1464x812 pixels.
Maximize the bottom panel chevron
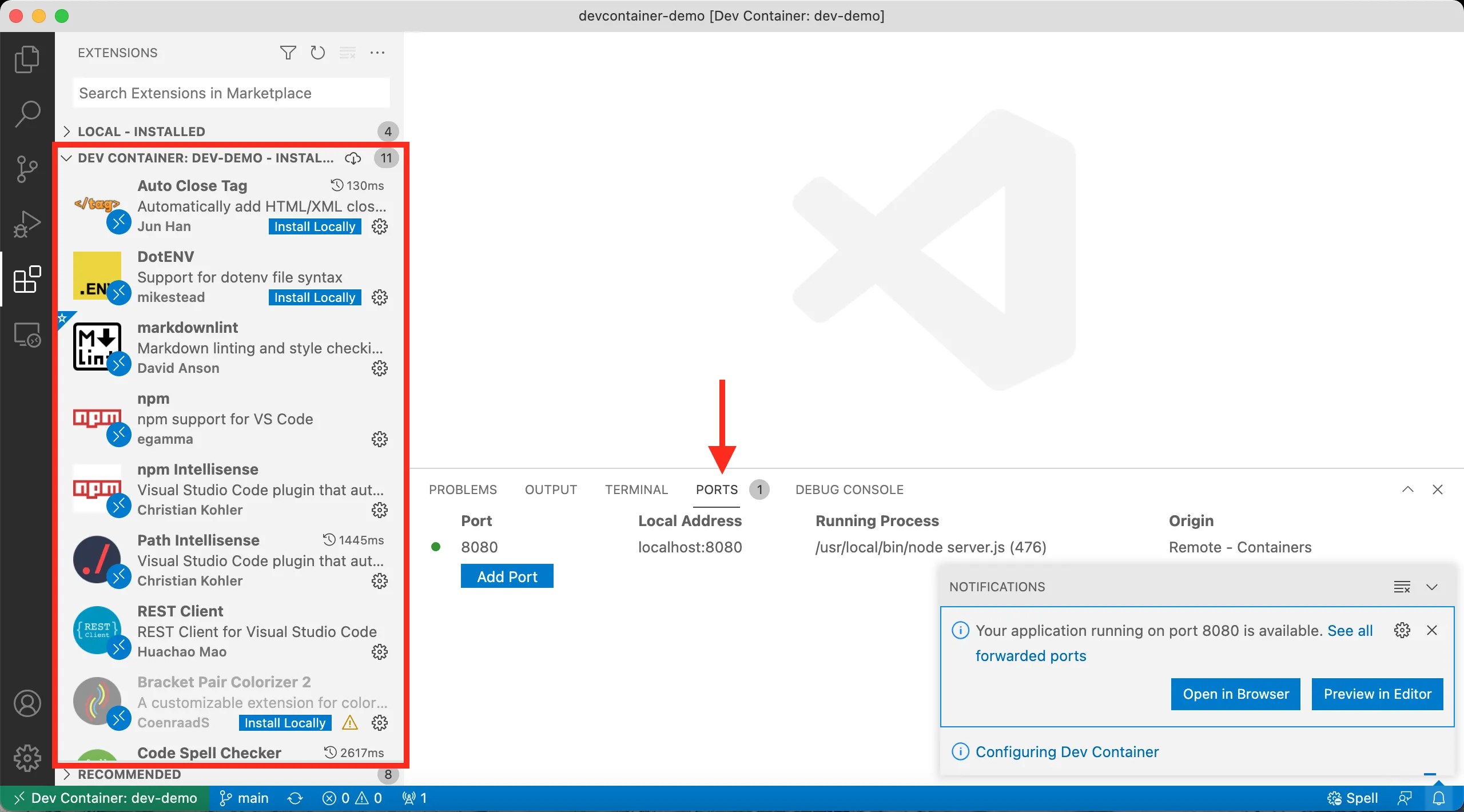1408,489
